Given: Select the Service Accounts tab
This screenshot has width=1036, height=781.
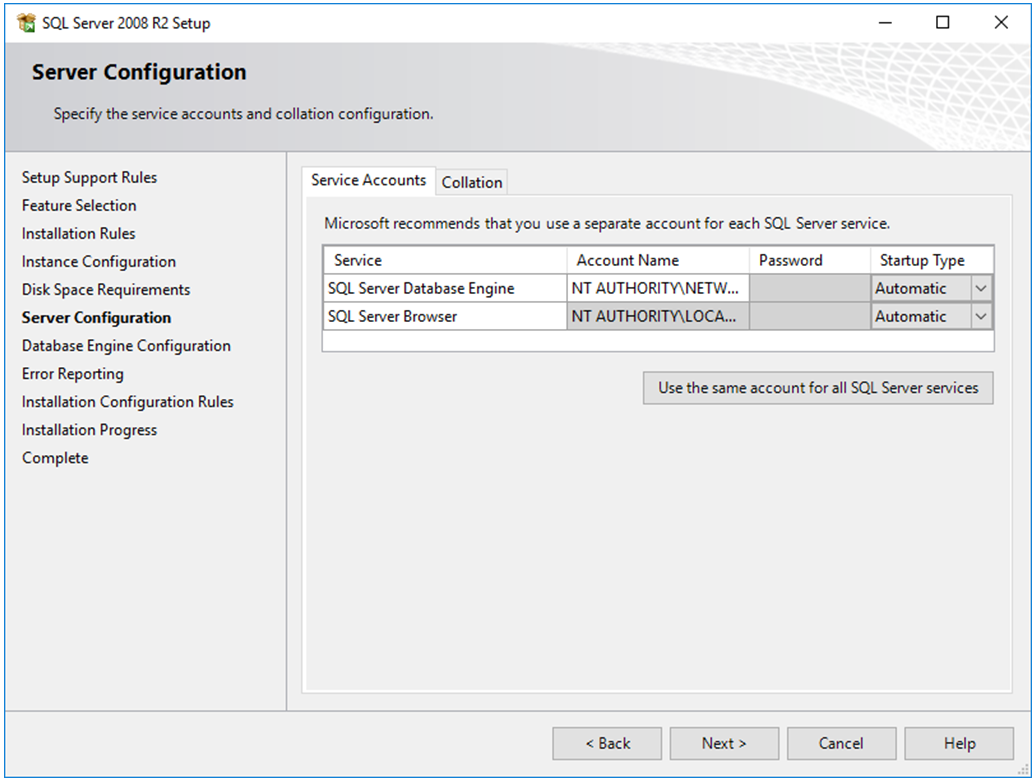Looking at the screenshot, I should (369, 180).
